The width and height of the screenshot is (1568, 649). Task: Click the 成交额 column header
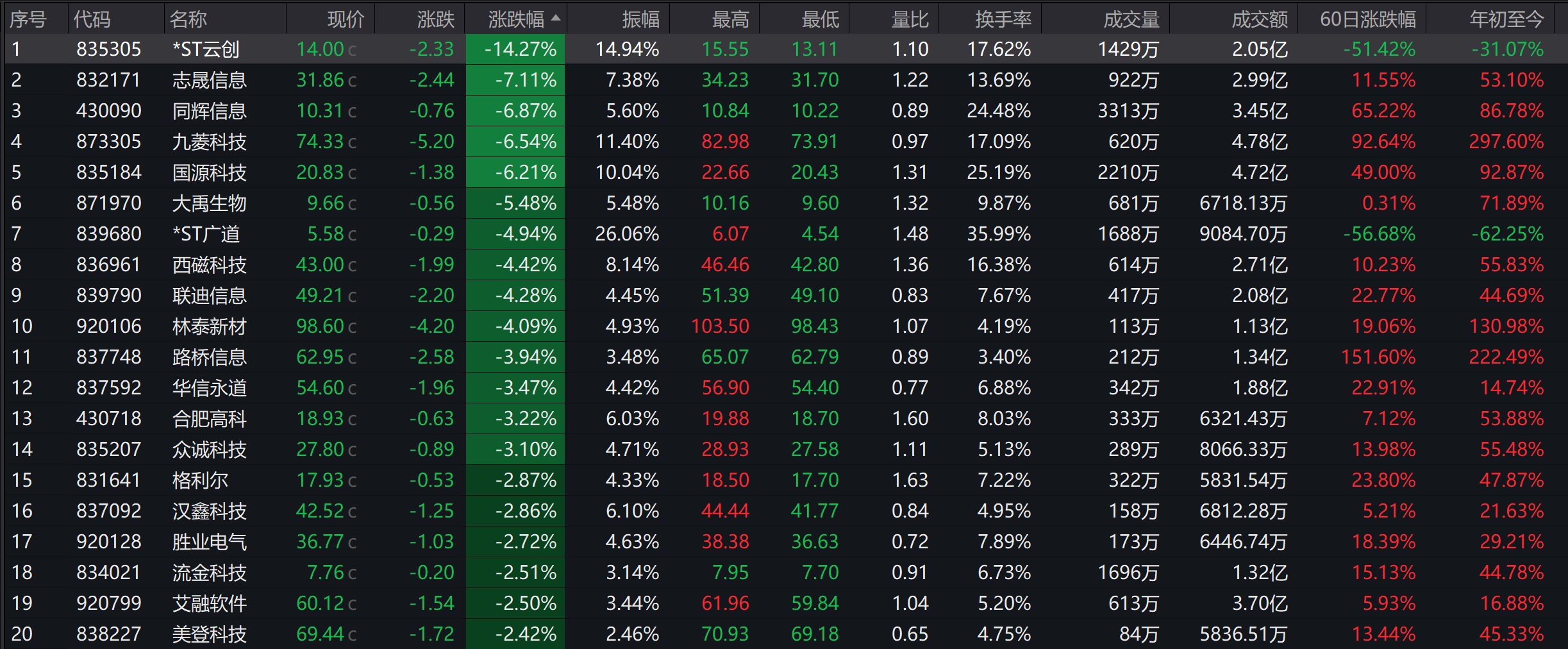1260,20
